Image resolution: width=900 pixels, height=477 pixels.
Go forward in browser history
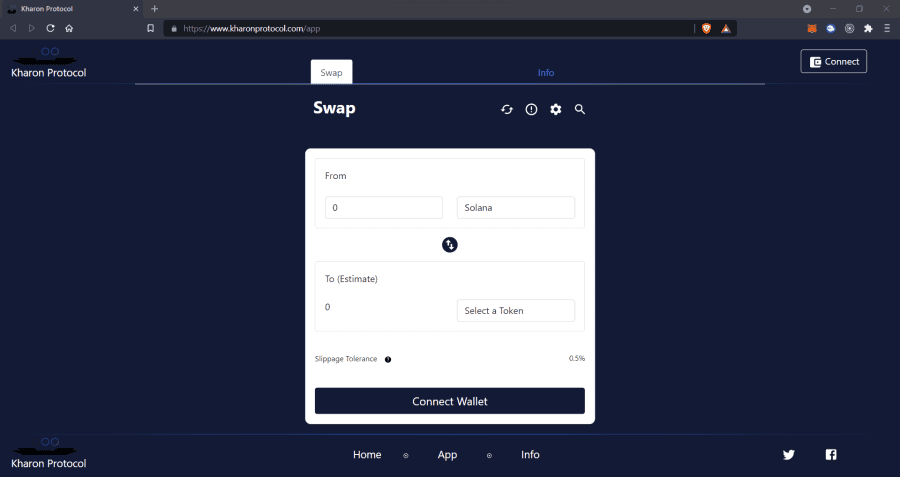[x=32, y=28]
